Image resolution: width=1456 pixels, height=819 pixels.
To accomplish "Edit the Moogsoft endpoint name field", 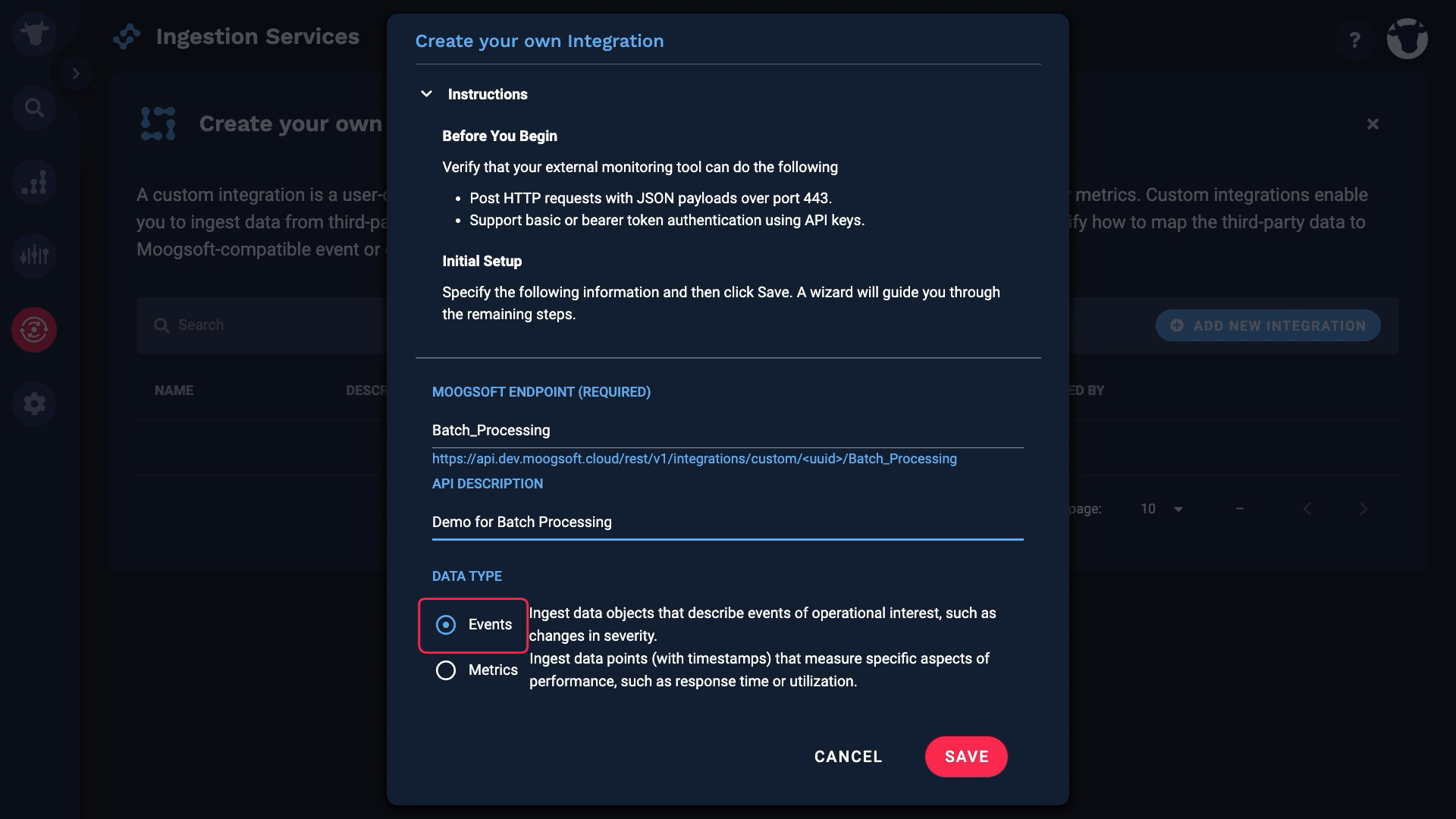I will 728,431.
